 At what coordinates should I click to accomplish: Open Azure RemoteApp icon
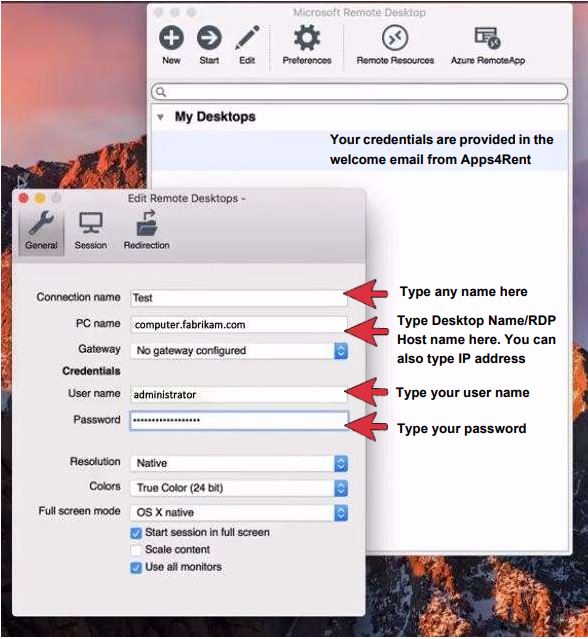click(487, 37)
